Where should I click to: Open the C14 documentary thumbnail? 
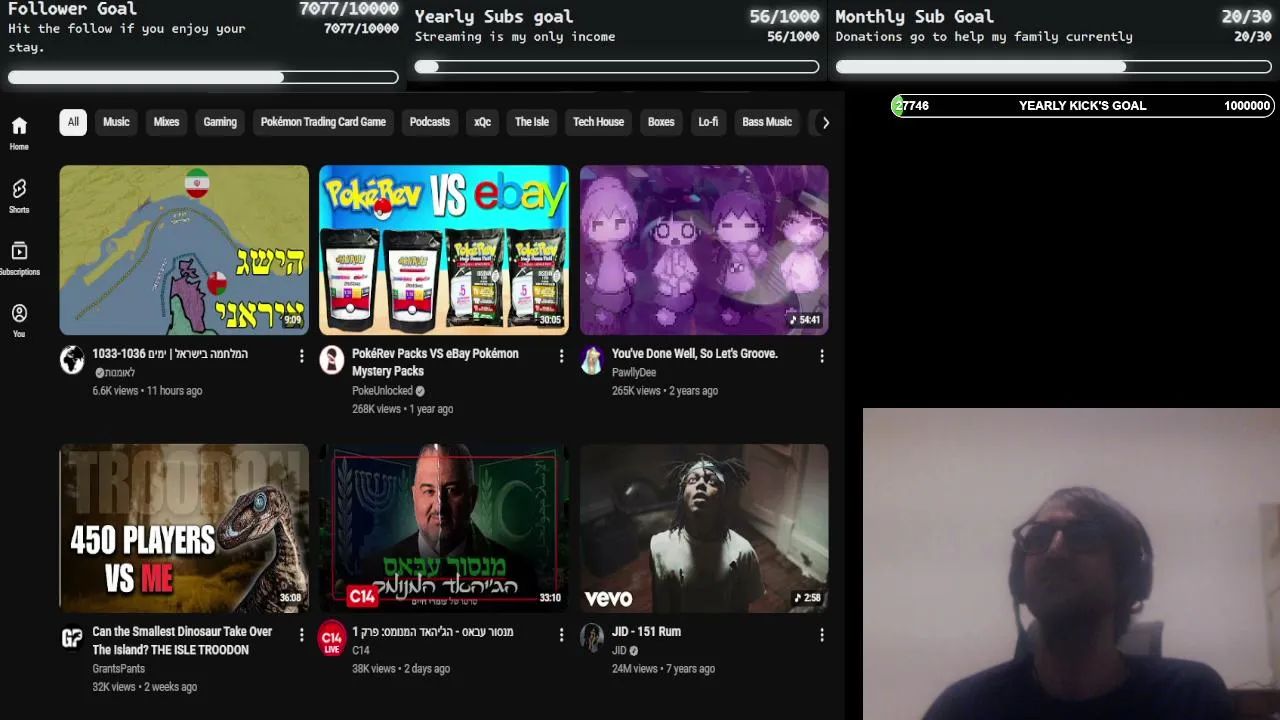(x=444, y=528)
